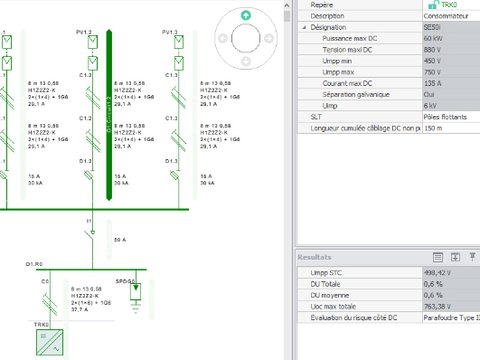Open the SLT Pôles flottants dropdown
Screen dimensions: 480x360
point(451,117)
